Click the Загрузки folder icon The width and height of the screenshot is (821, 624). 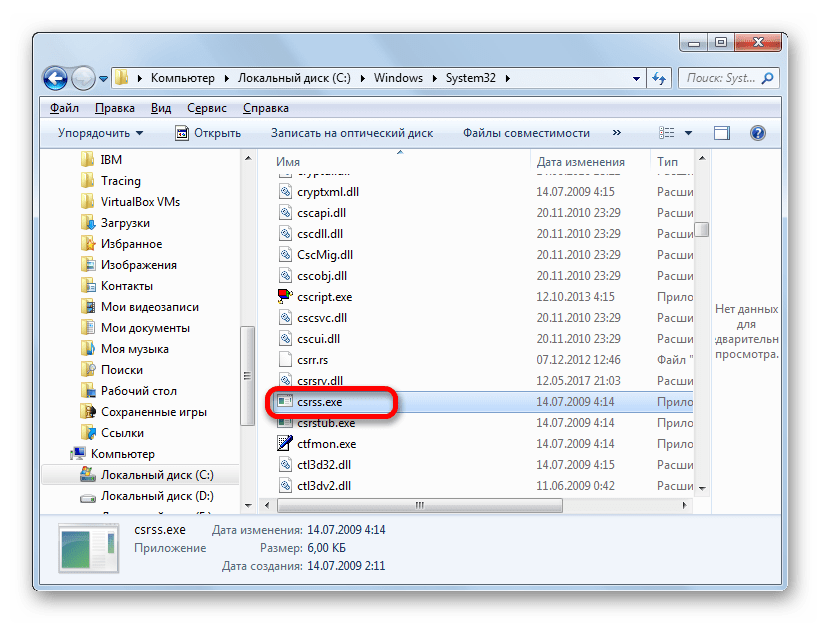coord(88,223)
